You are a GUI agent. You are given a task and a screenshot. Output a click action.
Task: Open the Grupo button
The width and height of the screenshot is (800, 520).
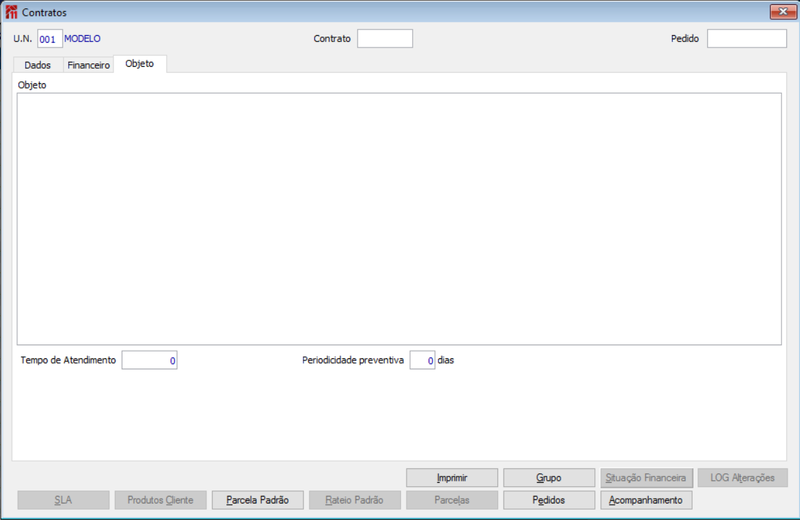(x=549, y=478)
